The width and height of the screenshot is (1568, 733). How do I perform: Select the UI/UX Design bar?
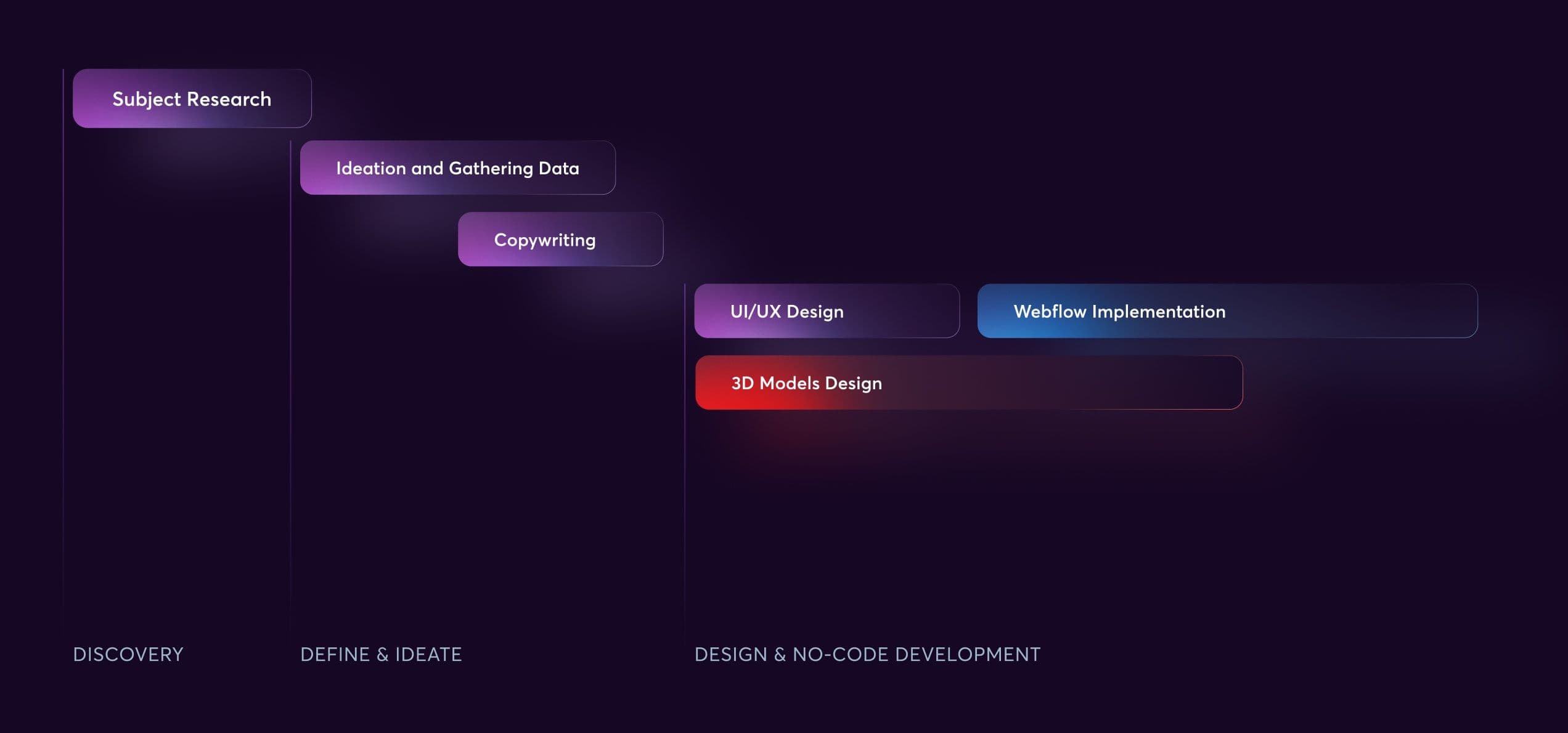coord(826,311)
